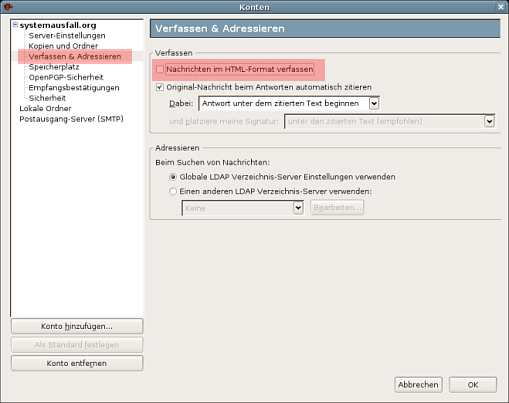Open Server-Einstellungen in the account tree
The height and width of the screenshot is (403, 509).
[x=67, y=36]
